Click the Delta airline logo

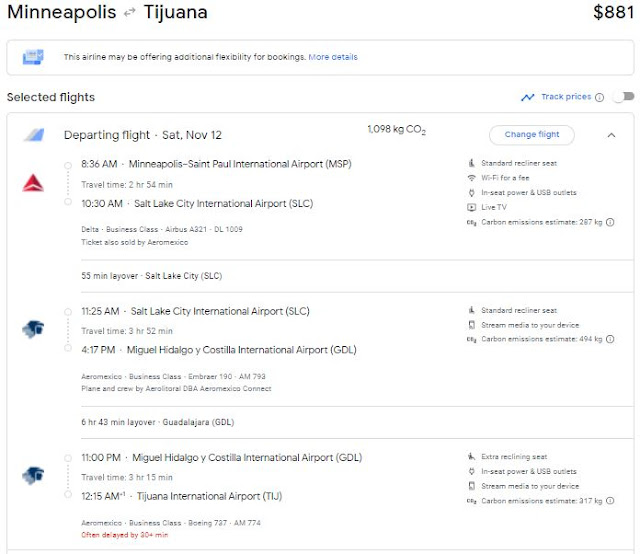(32, 182)
